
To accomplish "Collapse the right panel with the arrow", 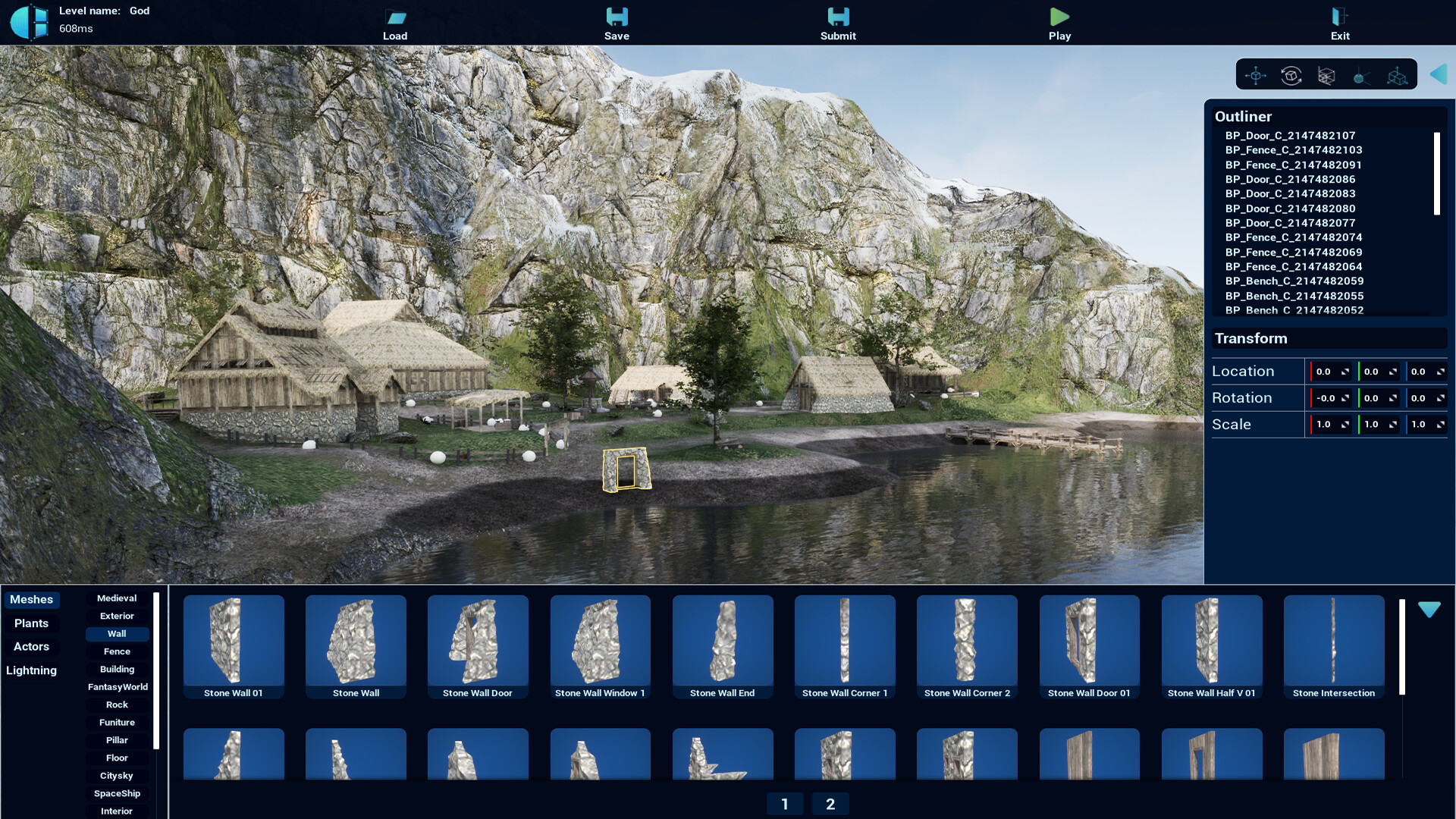I will click(1439, 74).
